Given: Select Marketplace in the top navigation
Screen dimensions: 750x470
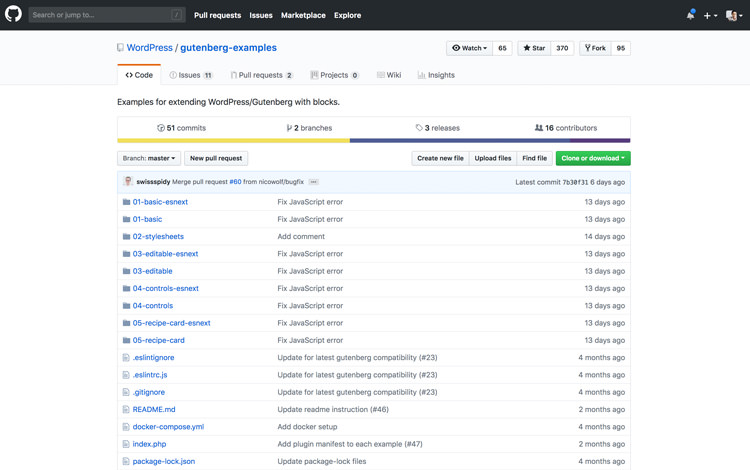Looking at the screenshot, I should pos(303,15).
